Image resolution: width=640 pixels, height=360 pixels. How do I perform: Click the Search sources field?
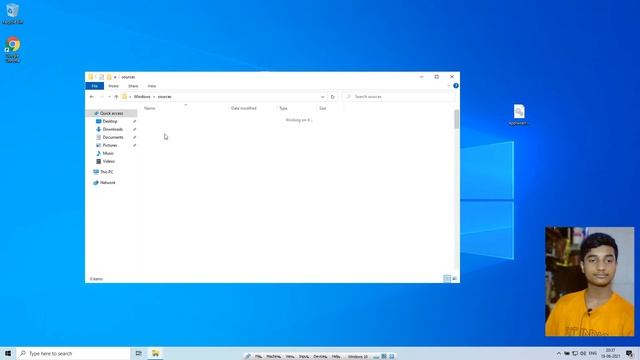(398, 97)
